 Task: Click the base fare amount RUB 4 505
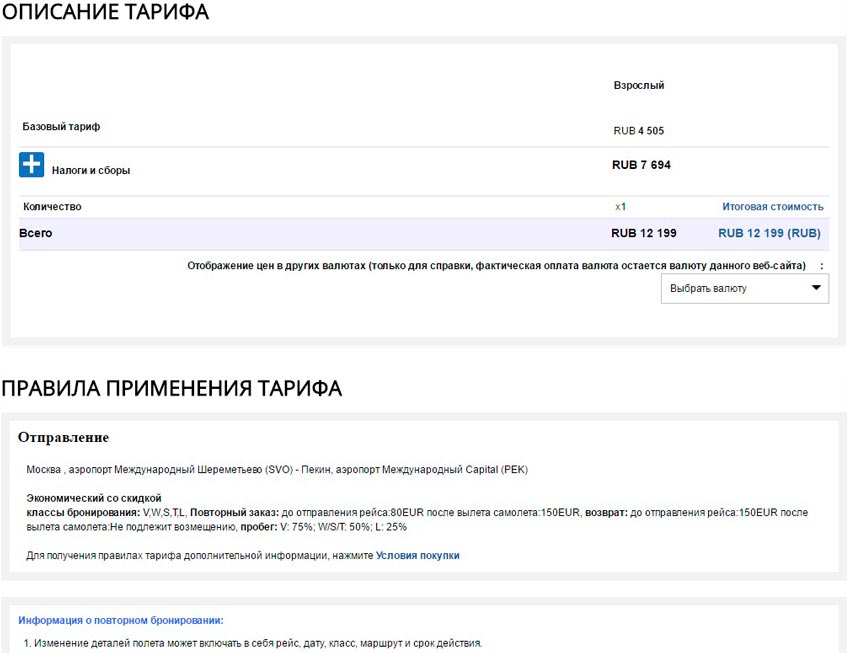(x=638, y=131)
